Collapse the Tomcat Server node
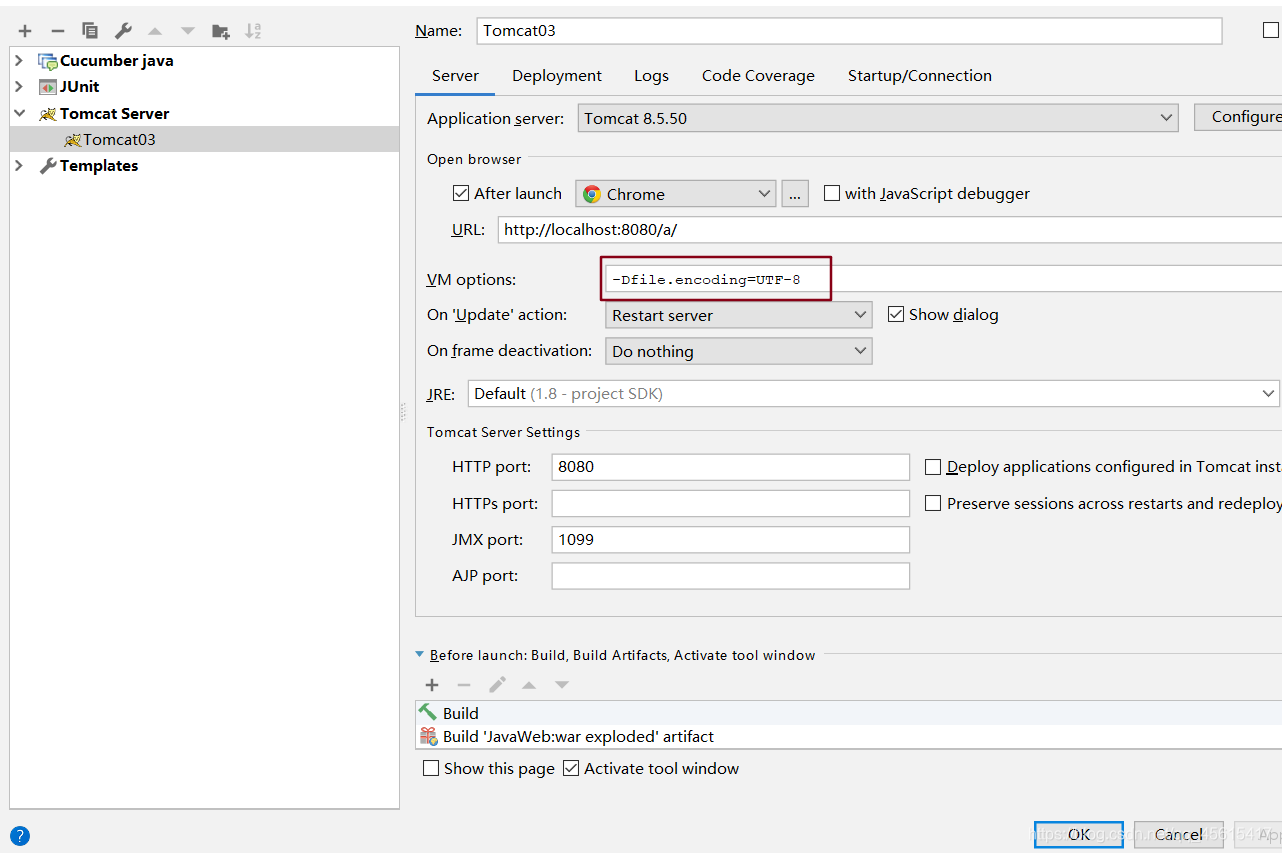 [x=19, y=114]
